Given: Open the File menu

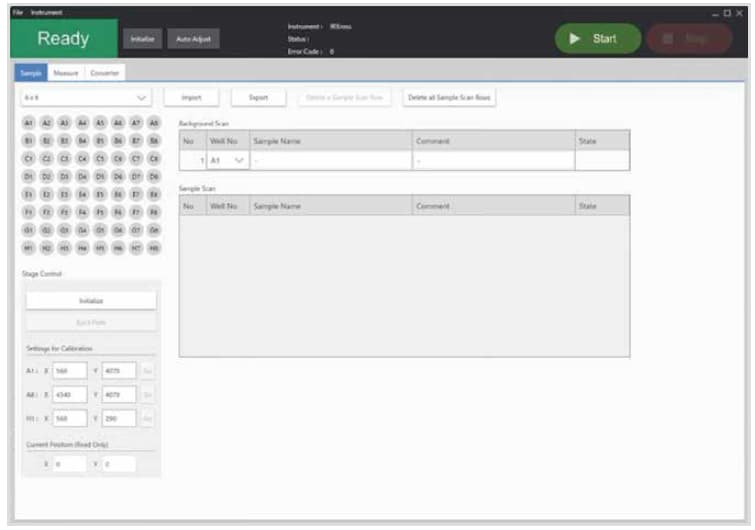Looking at the screenshot, I should click(18, 12).
